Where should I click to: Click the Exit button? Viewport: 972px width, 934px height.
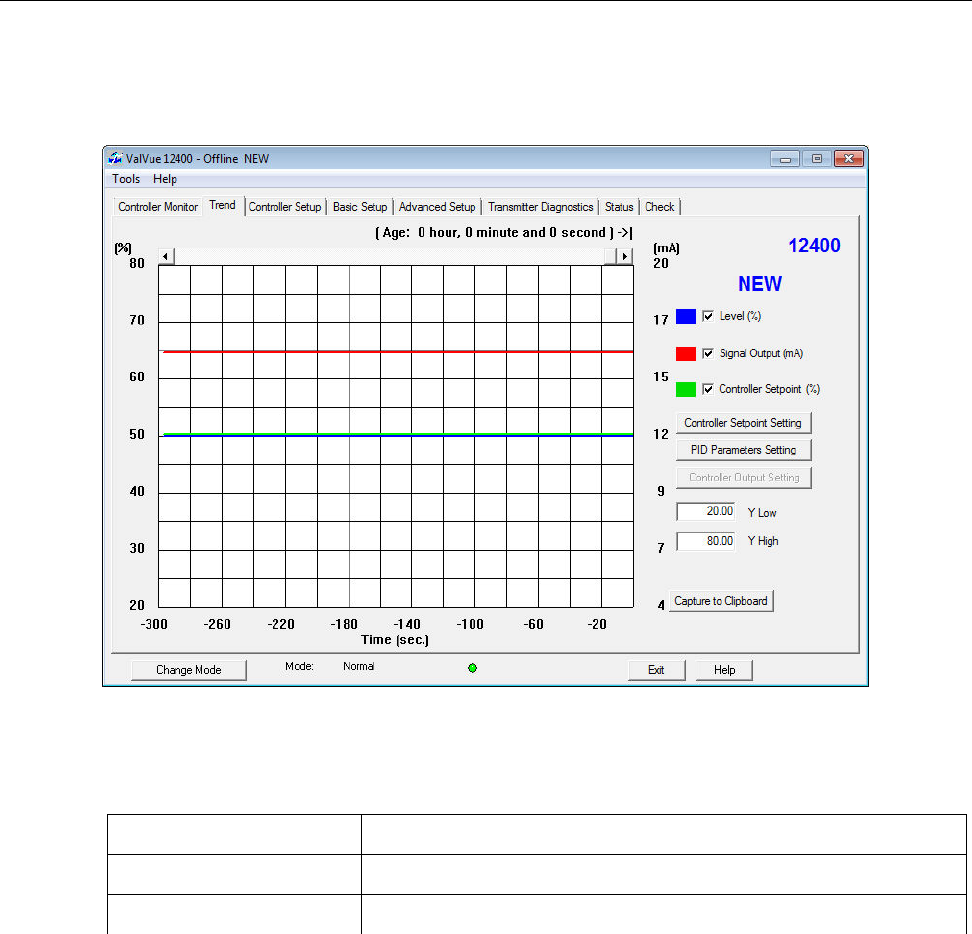tap(656, 670)
